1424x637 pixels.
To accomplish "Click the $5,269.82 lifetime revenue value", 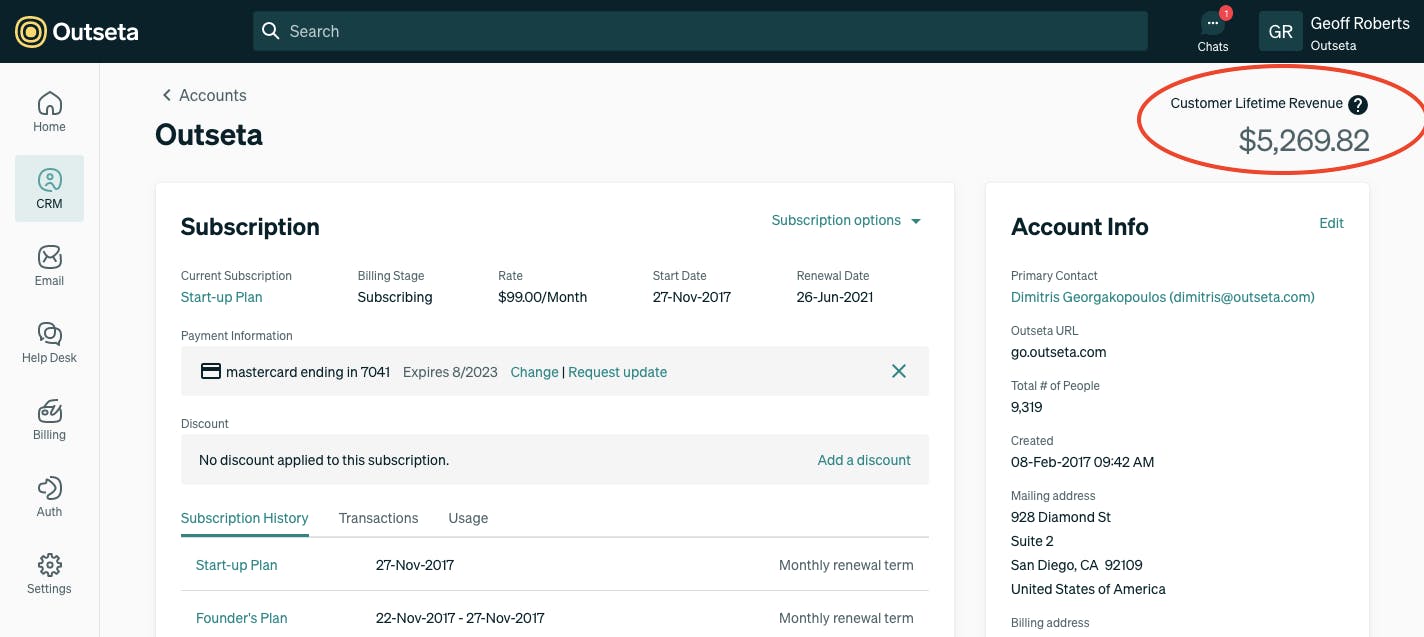I will [x=1304, y=141].
